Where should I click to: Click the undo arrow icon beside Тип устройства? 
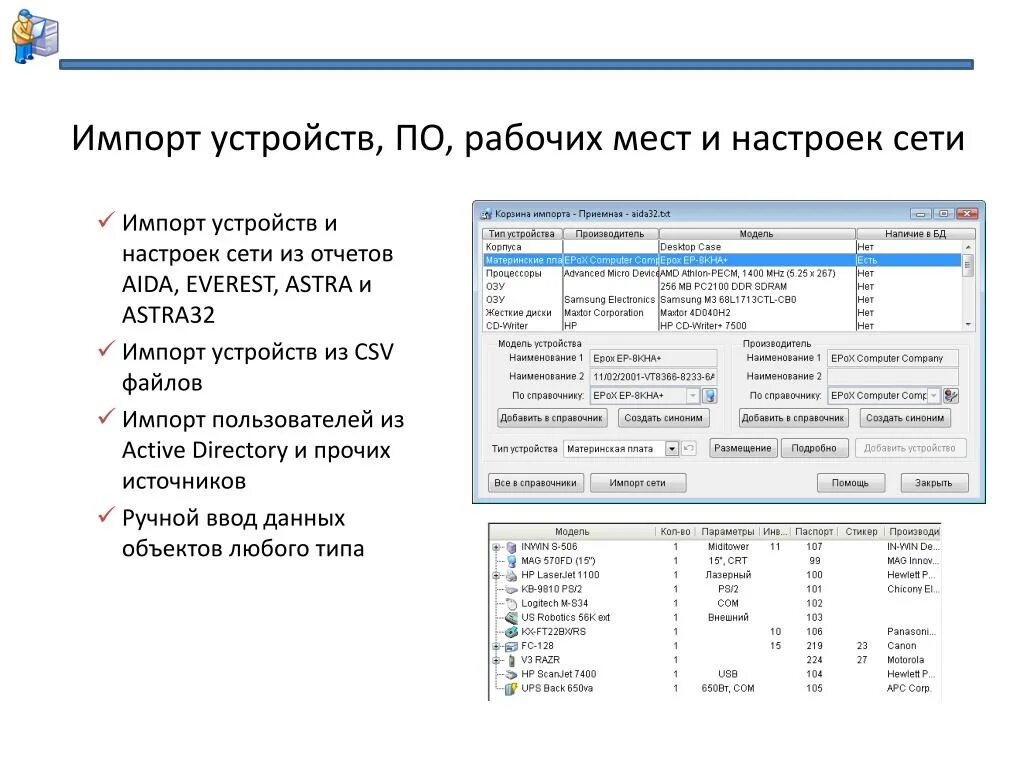688,449
